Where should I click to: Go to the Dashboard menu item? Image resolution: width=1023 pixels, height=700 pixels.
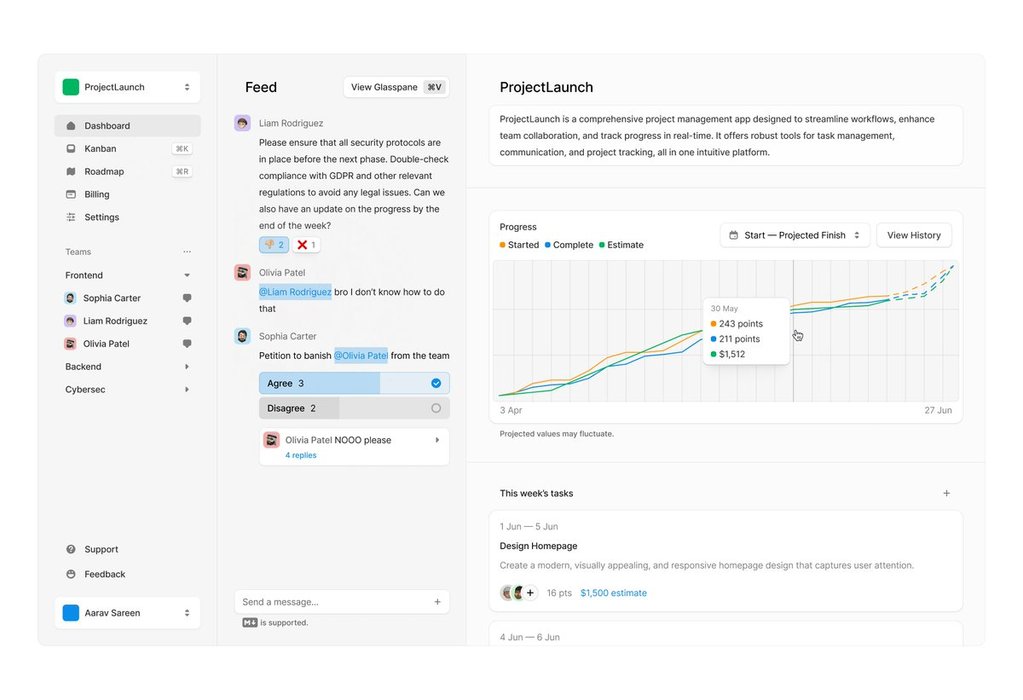107,126
